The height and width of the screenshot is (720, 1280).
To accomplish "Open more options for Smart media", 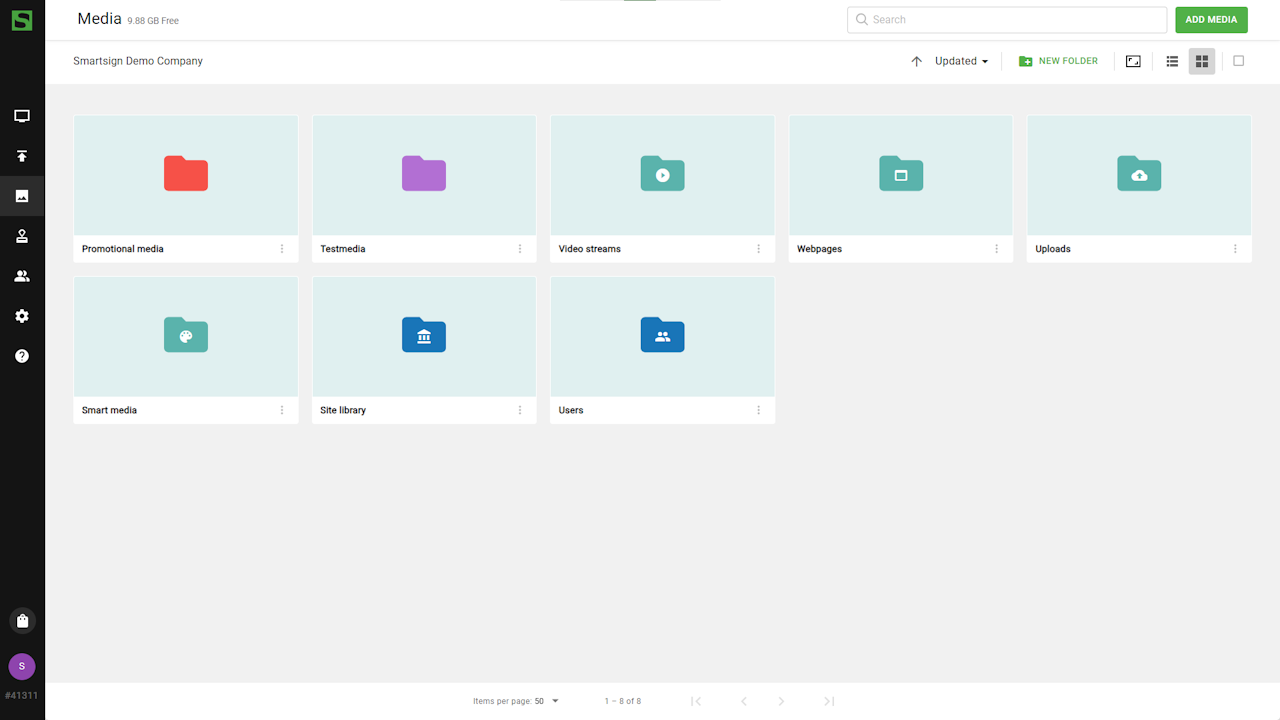I will [282, 410].
